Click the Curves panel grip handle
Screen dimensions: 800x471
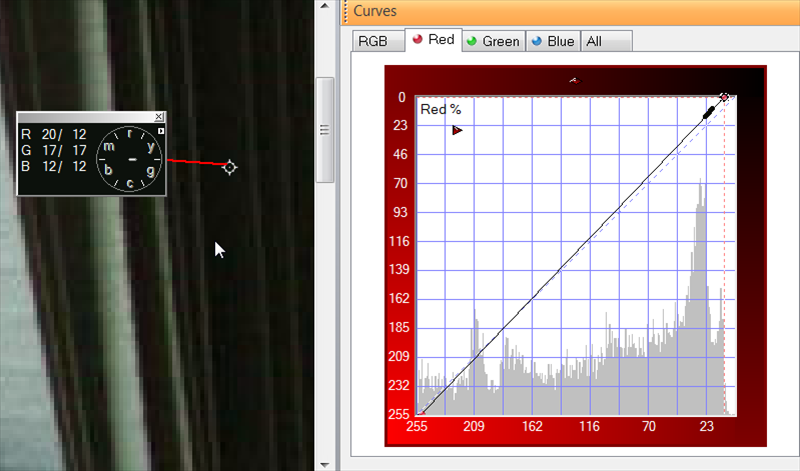(345, 12)
